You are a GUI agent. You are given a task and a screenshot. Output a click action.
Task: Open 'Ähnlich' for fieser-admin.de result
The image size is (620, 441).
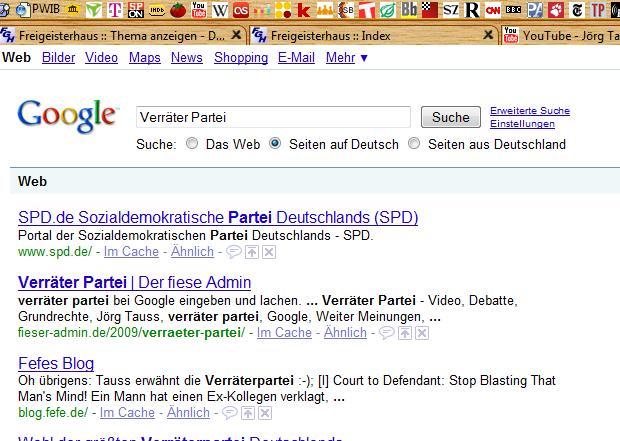[345, 333]
